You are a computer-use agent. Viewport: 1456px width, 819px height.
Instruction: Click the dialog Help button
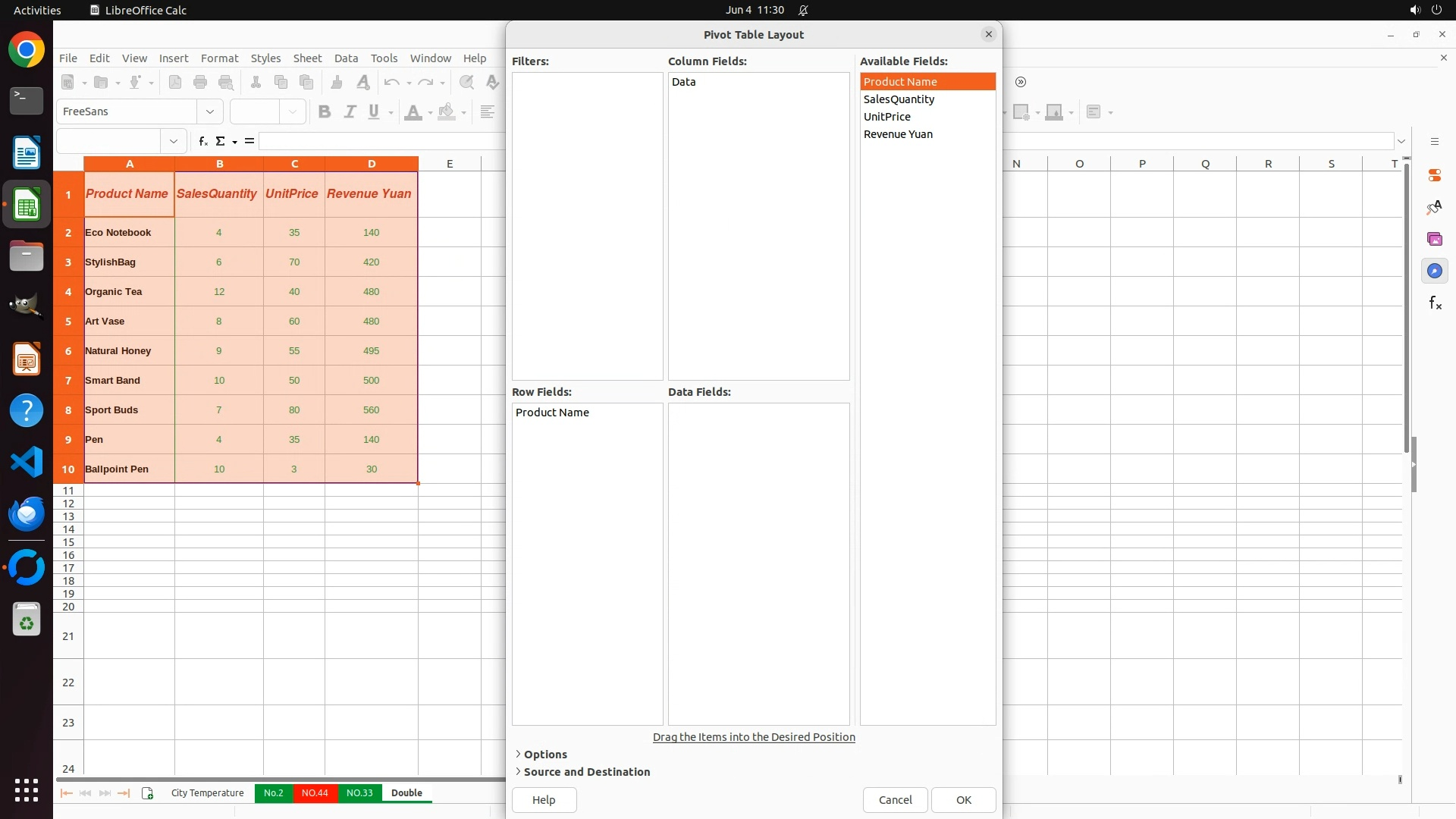point(544,800)
